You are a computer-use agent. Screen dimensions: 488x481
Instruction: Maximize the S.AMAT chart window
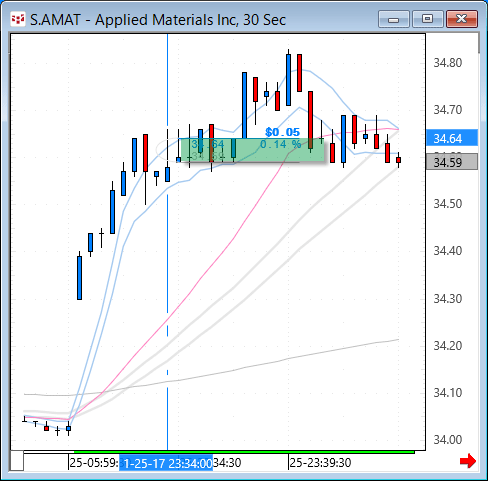[428, 19]
